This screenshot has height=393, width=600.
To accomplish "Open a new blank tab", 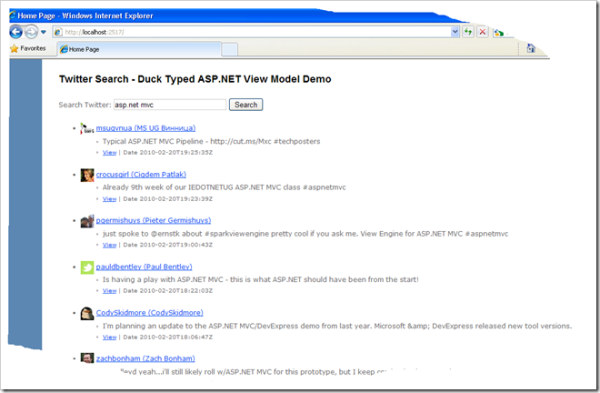I will (230, 49).
